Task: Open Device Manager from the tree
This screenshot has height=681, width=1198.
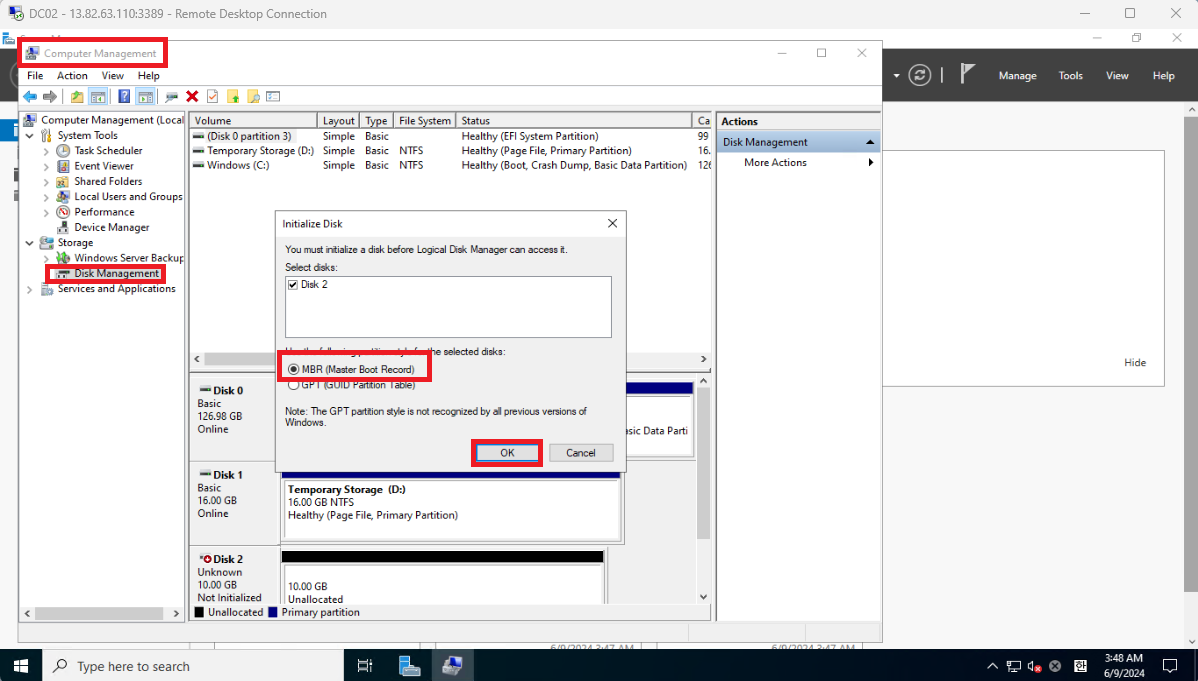Action: [112, 227]
